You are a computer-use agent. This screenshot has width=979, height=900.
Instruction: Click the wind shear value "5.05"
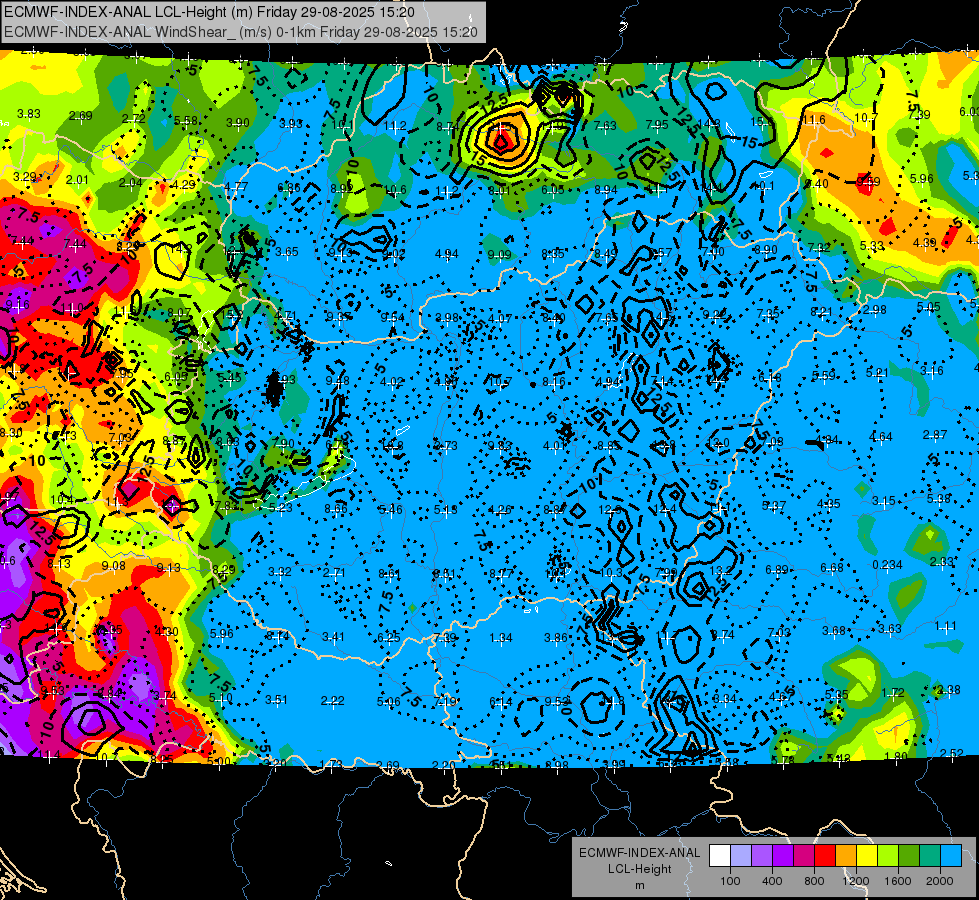(928, 307)
